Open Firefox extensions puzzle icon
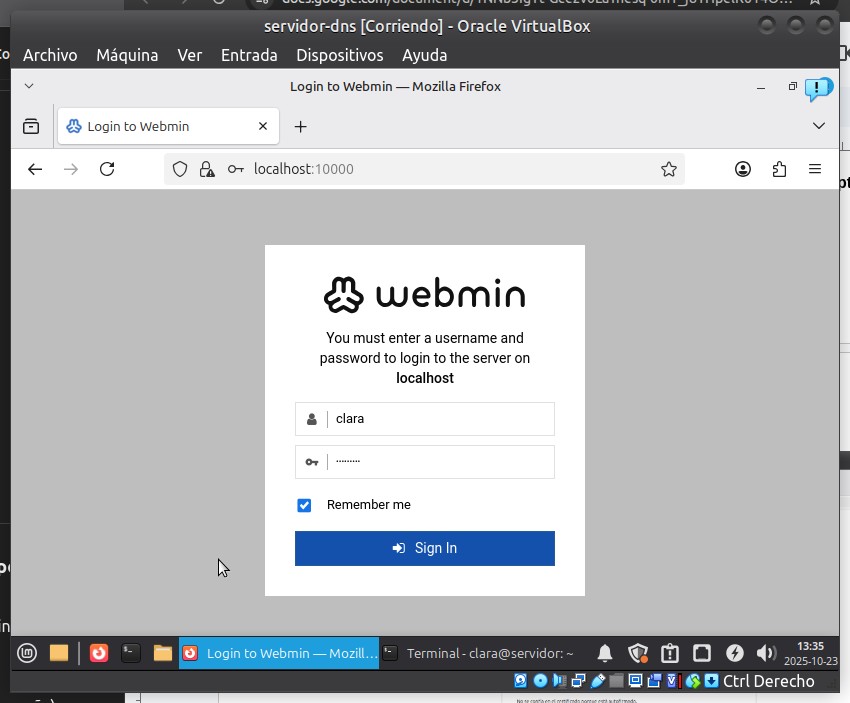The width and height of the screenshot is (850, 703). 779,170
